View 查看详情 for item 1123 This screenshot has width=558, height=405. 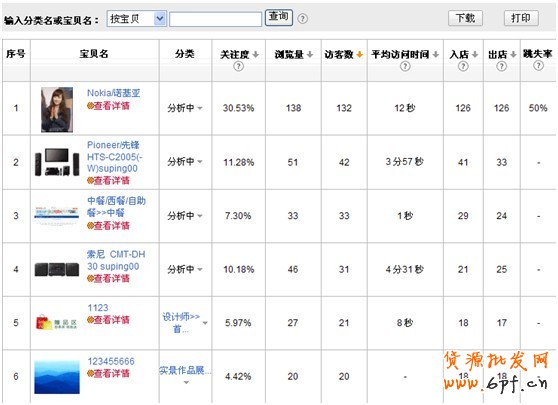tap(109, 320)
